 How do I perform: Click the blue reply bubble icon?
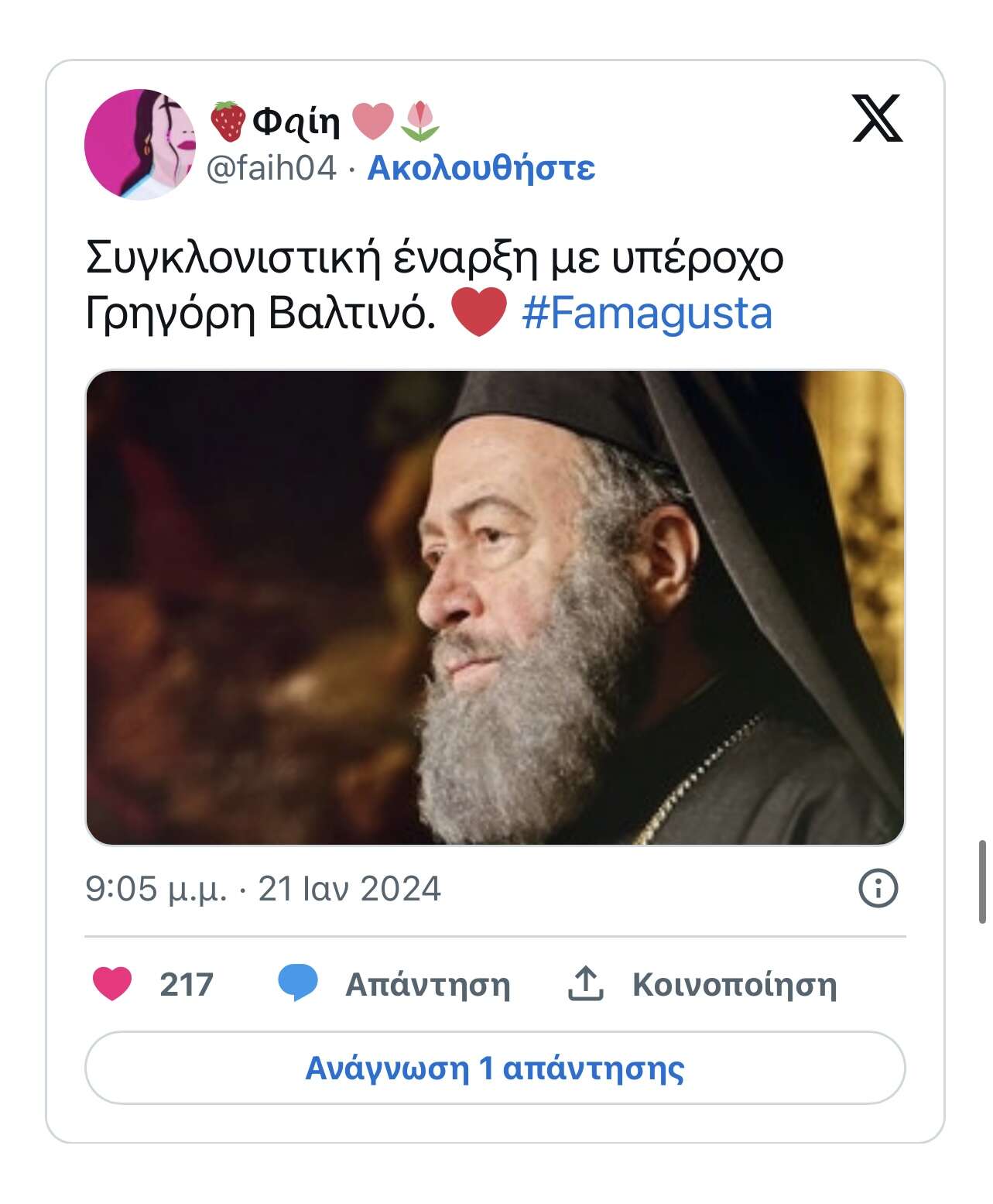[x=298, y=983]
